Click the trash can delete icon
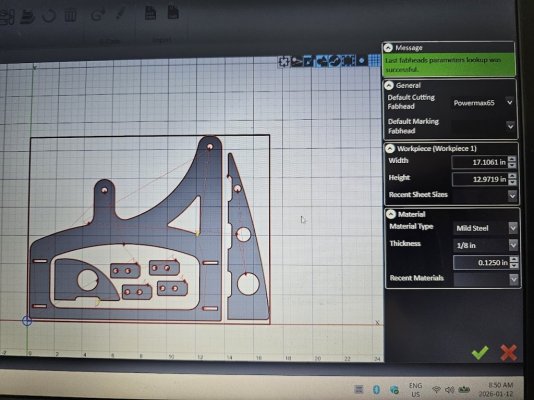Viewport: 534px width, 400px height. pos(70,15)
